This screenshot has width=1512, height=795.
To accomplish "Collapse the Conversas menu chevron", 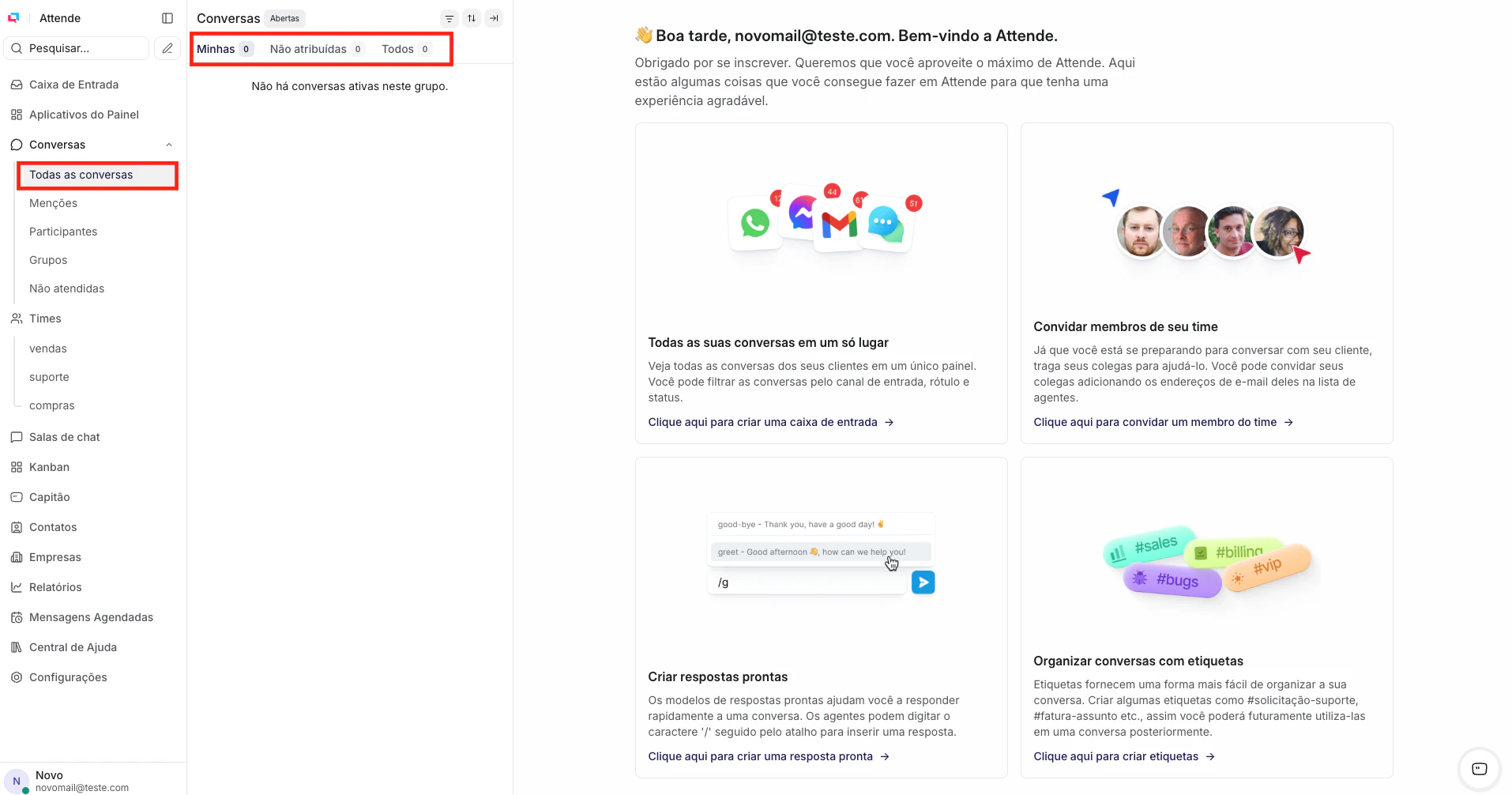I will click(x=169, y=145).
